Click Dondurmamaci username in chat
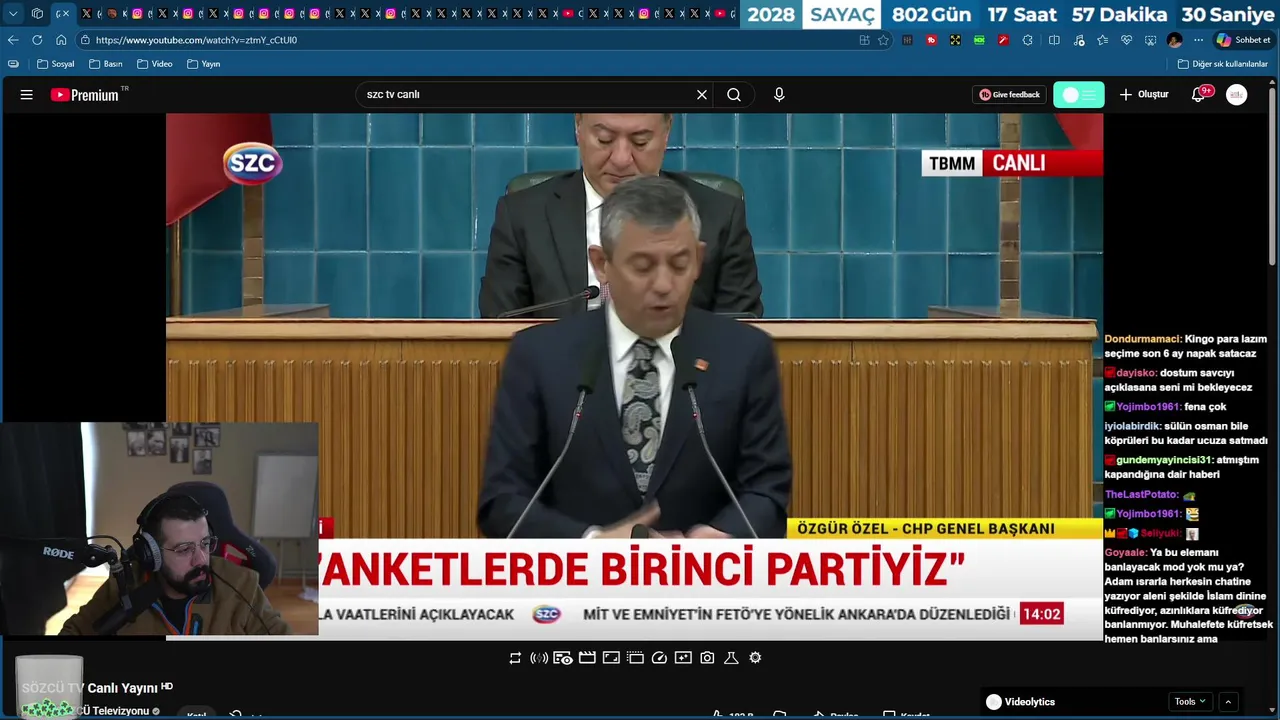This screenshot has height=720, width=1280. point(1143,340)
